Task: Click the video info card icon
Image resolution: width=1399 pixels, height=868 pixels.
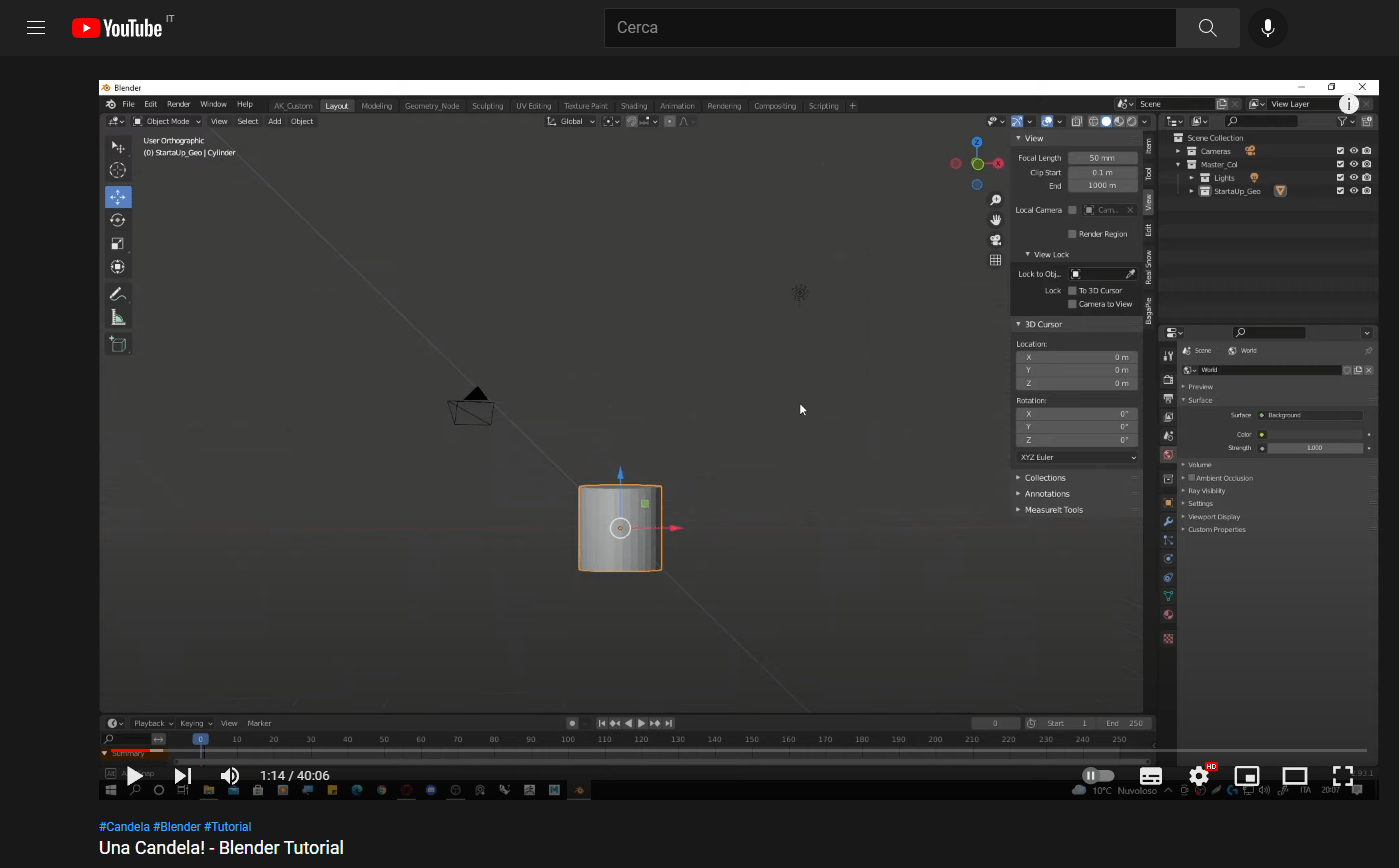Action: pyautogui.click(x=1349, y=104)
